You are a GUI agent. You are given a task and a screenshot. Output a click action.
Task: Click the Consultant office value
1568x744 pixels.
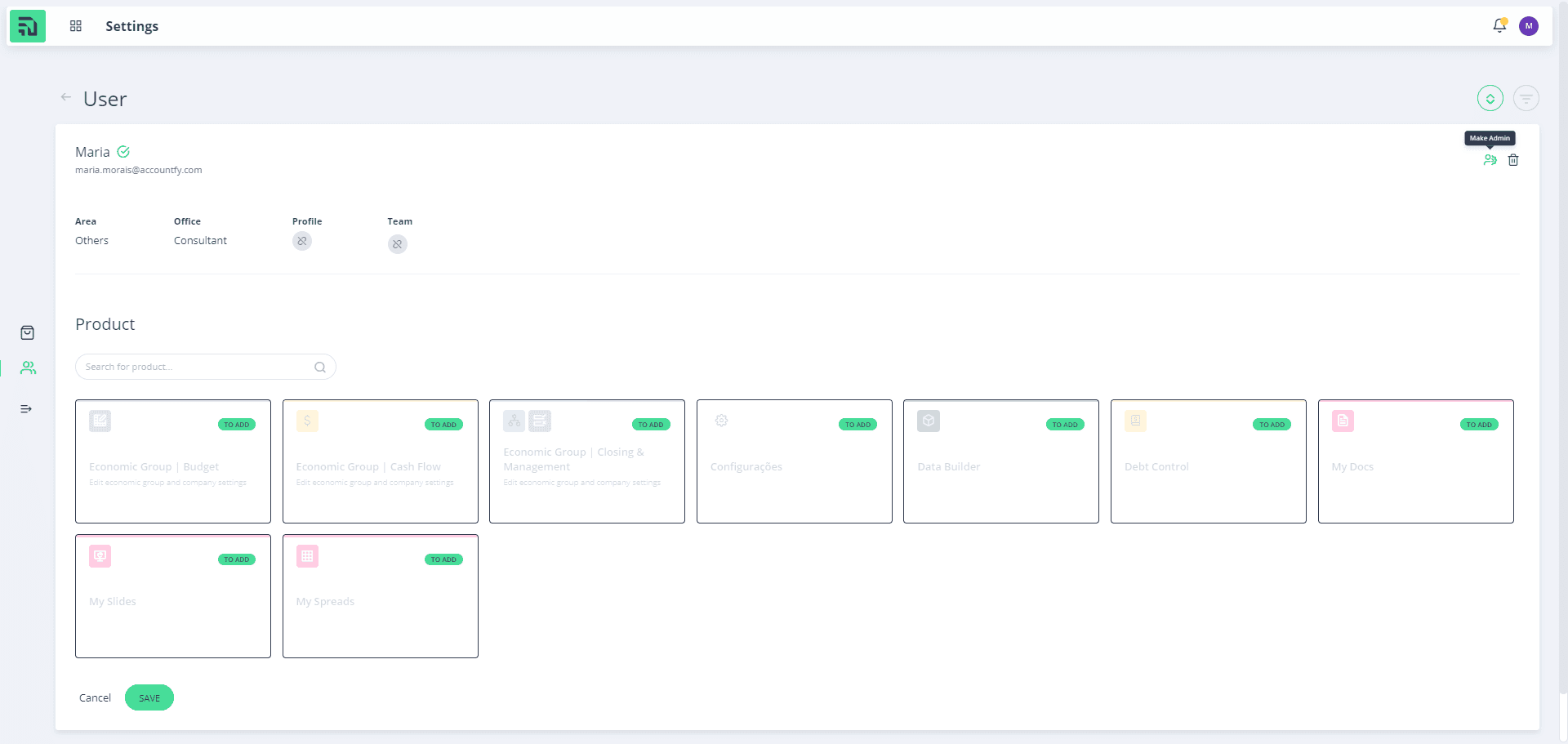coord(200,241)
